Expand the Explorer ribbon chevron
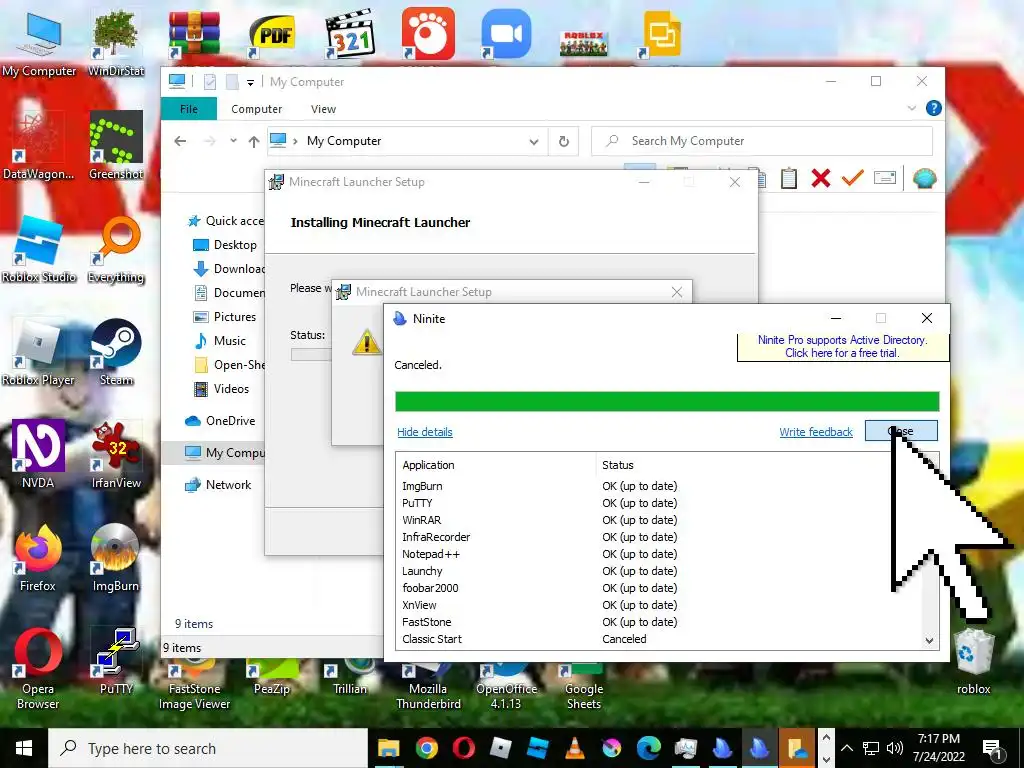 912,108
